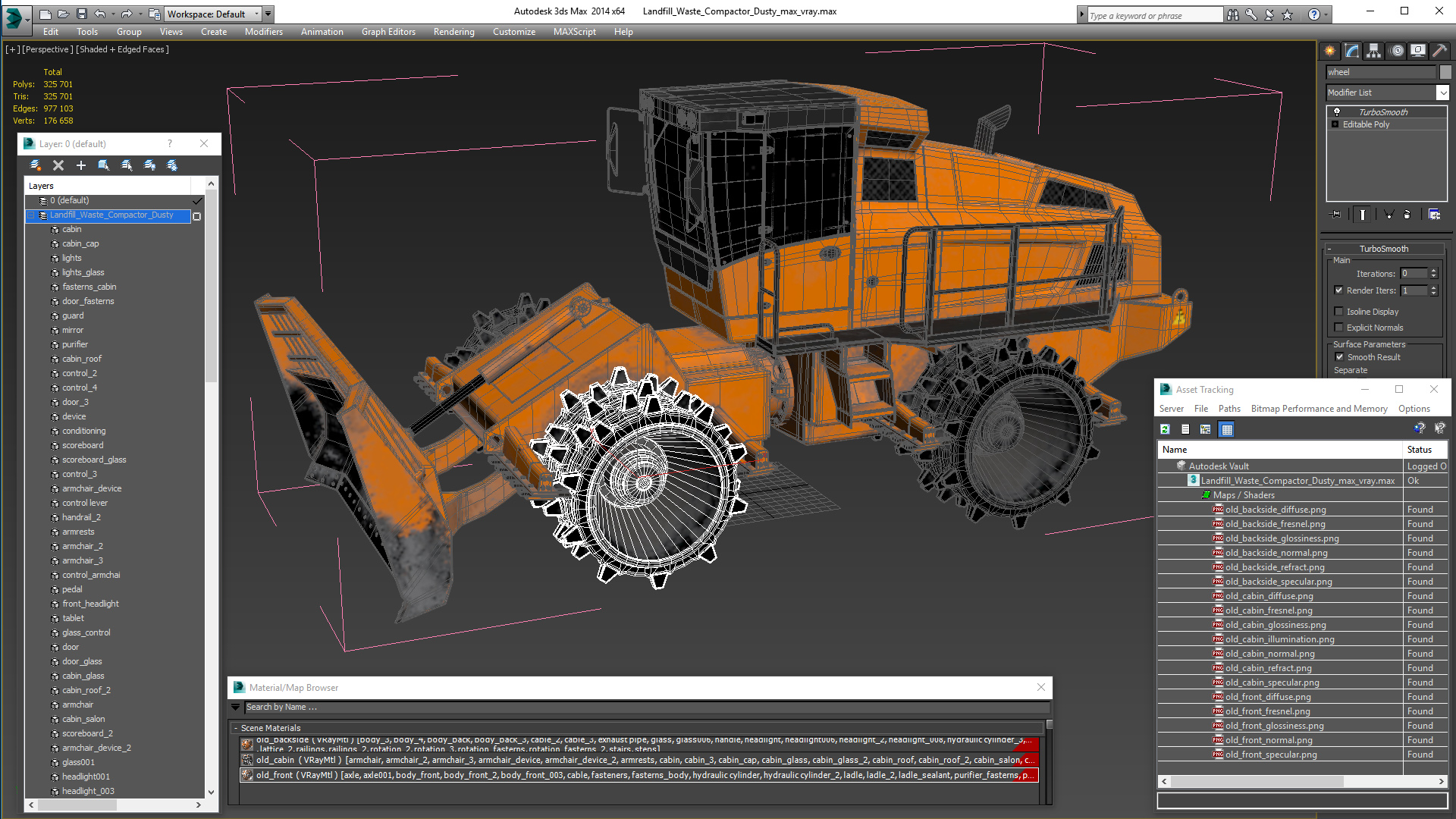Open the Hierarchy command panel tab
Screen dimensions: 1456x819
click(x=1373, y=51)
